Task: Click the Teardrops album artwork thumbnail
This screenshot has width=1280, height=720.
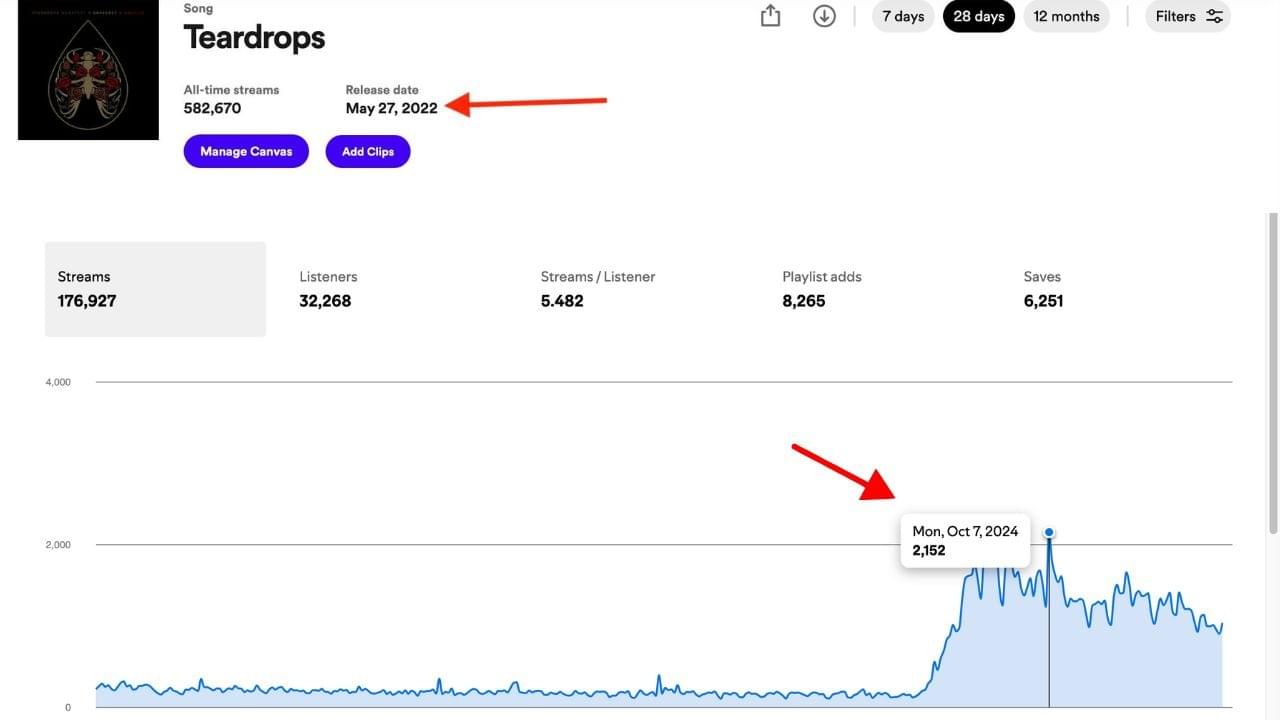Action: pyautogui.click(x=88, y=69)
